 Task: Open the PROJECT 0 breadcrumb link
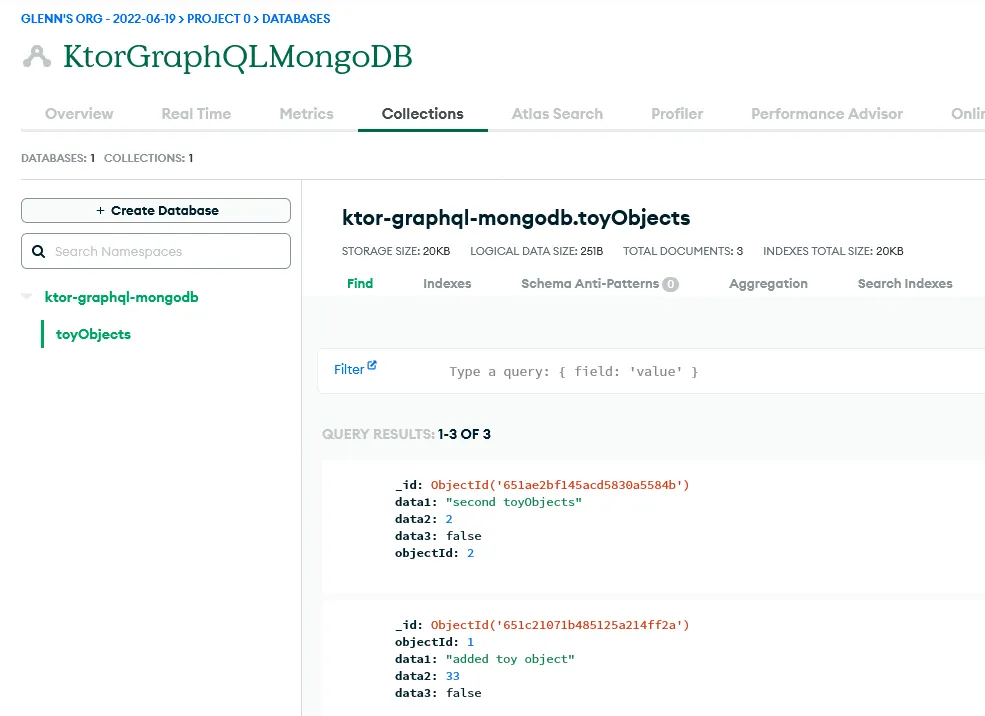click(x=219, y=18)
